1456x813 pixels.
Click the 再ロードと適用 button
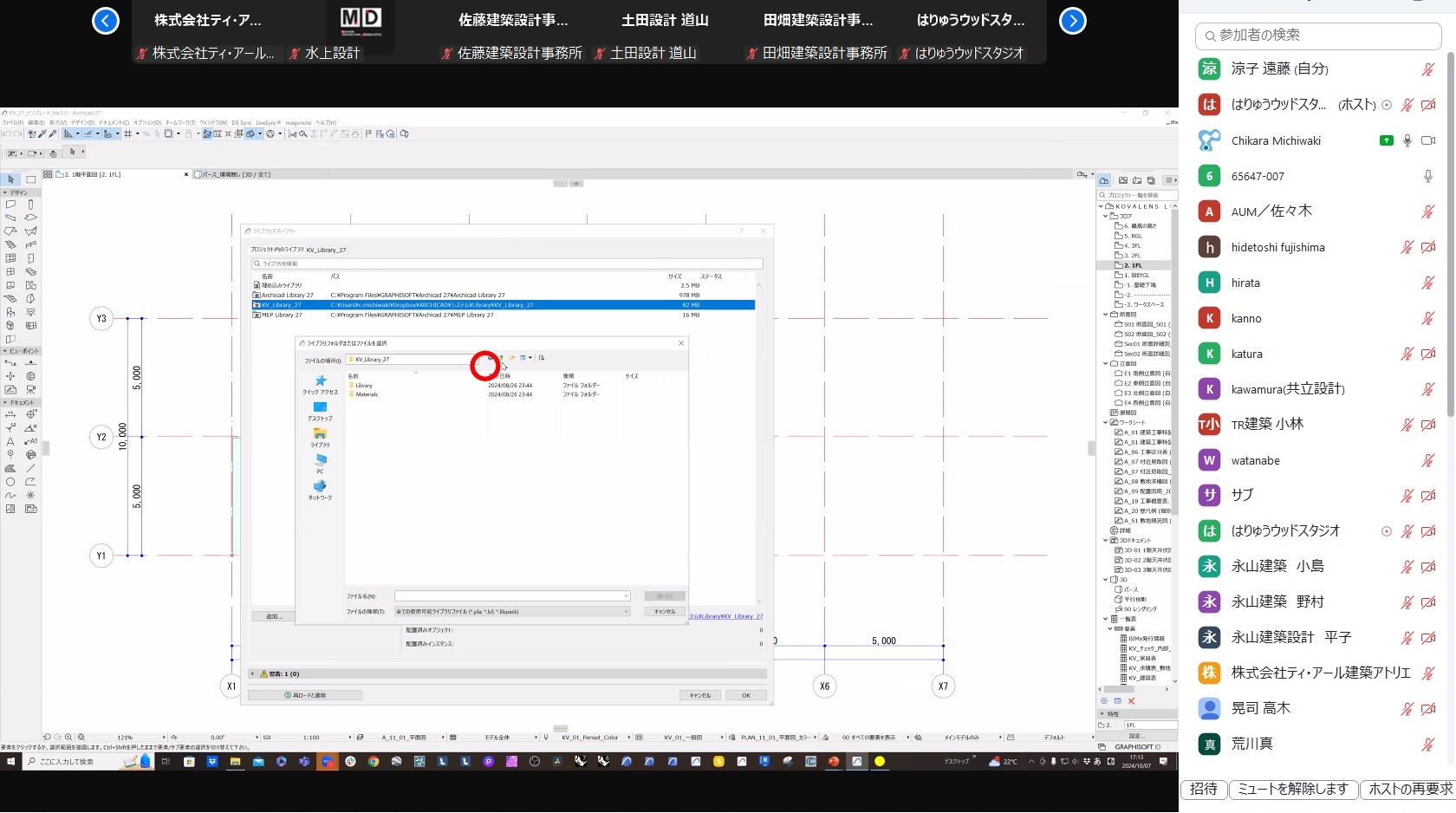pyautogui.click(x=305, y=695)
